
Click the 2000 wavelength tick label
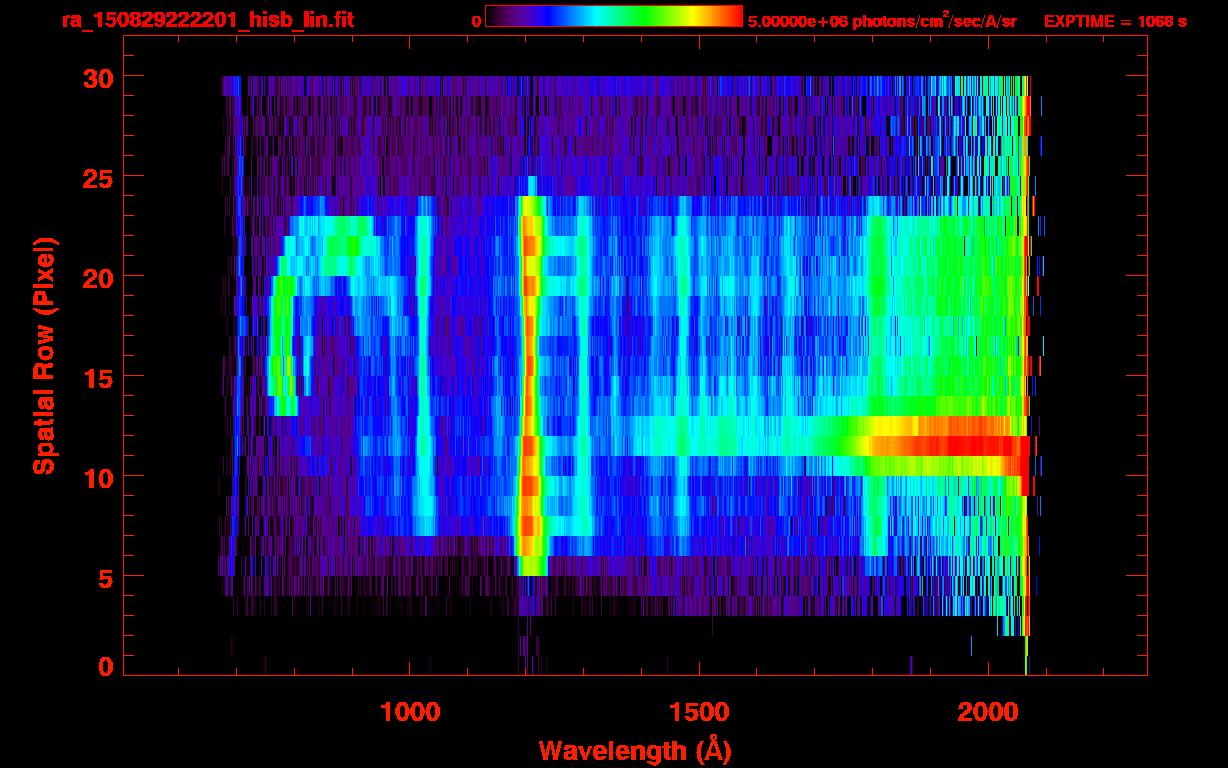pos(987,712)
